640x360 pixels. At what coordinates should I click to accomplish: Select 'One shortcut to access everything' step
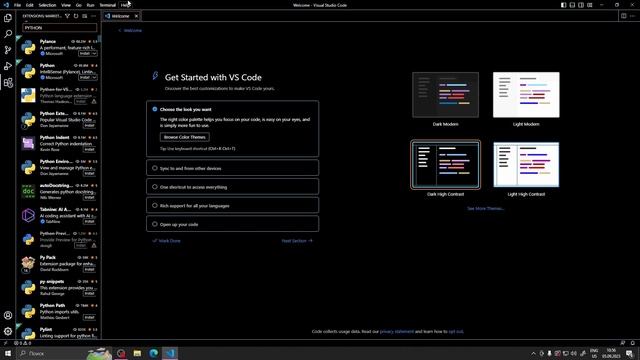(x=233, y=187)
